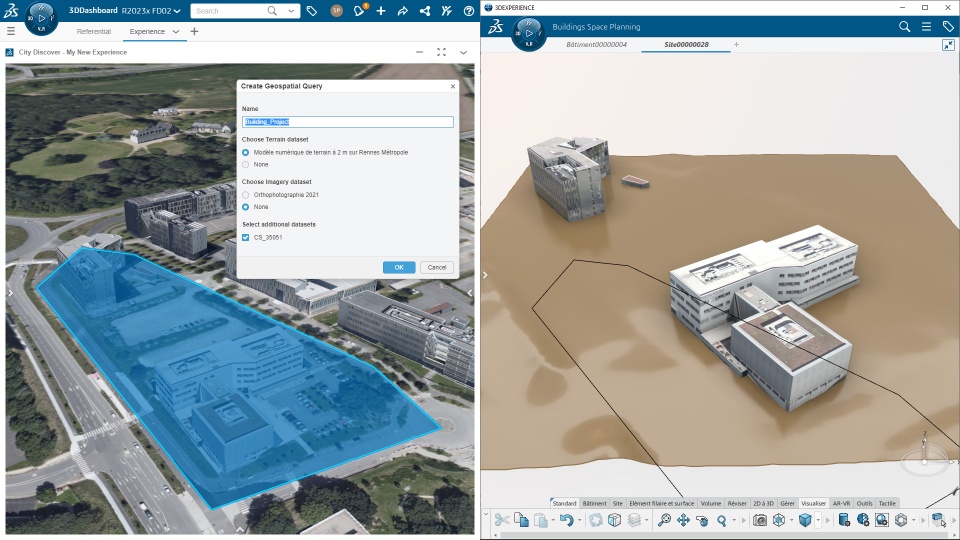
Task: Click the magnifier in the 3DDashboard search box
Action: [x=272, y=11]
